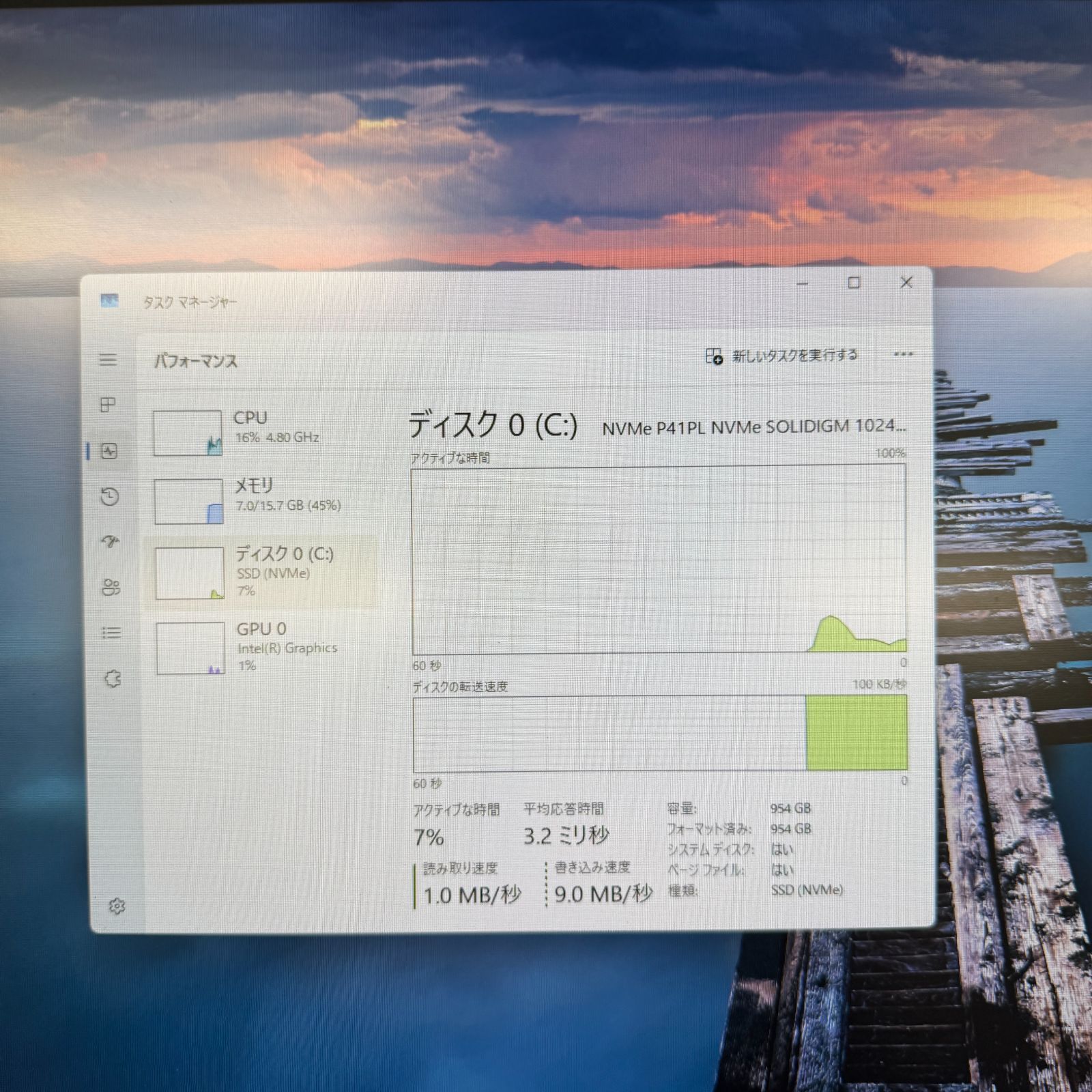Click the 1.0 MB/秒 read speed value
The width and height of the screenshot is (1092, 1092).
point(472,895)
